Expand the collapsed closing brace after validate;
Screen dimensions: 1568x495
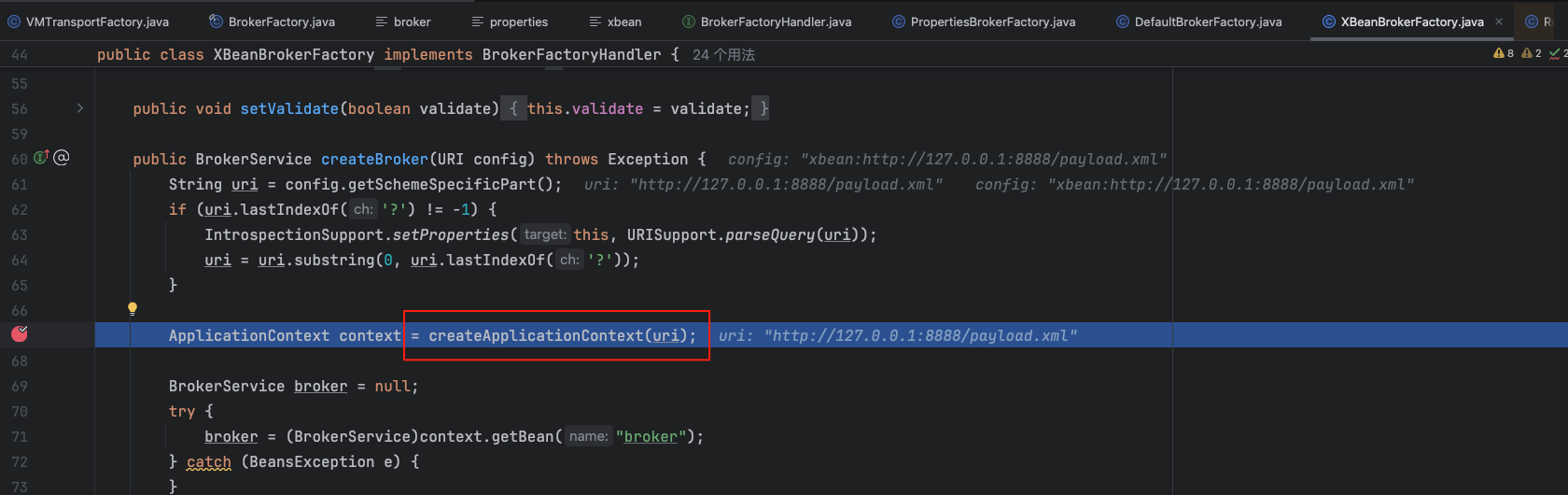point(763,109)
